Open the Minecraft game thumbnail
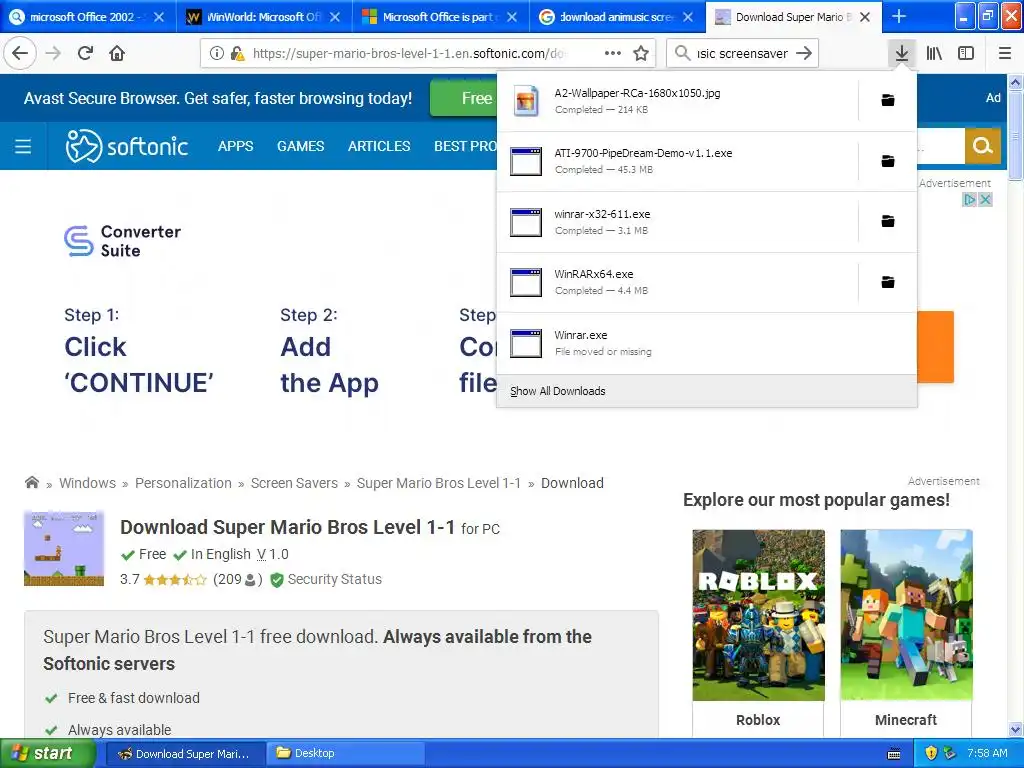 [x=906, y=615]
